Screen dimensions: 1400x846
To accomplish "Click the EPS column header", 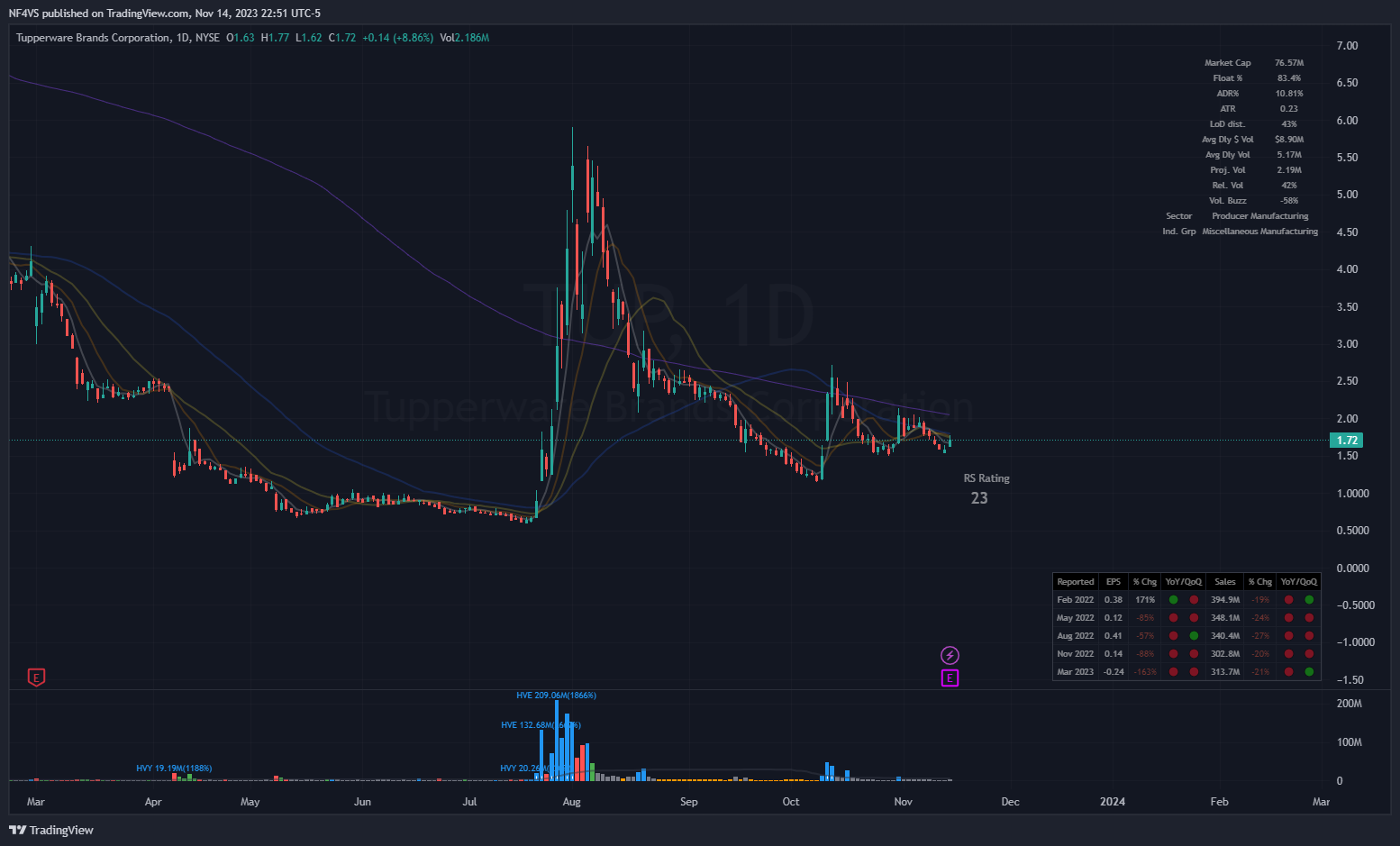I will tap(1114, 582).
